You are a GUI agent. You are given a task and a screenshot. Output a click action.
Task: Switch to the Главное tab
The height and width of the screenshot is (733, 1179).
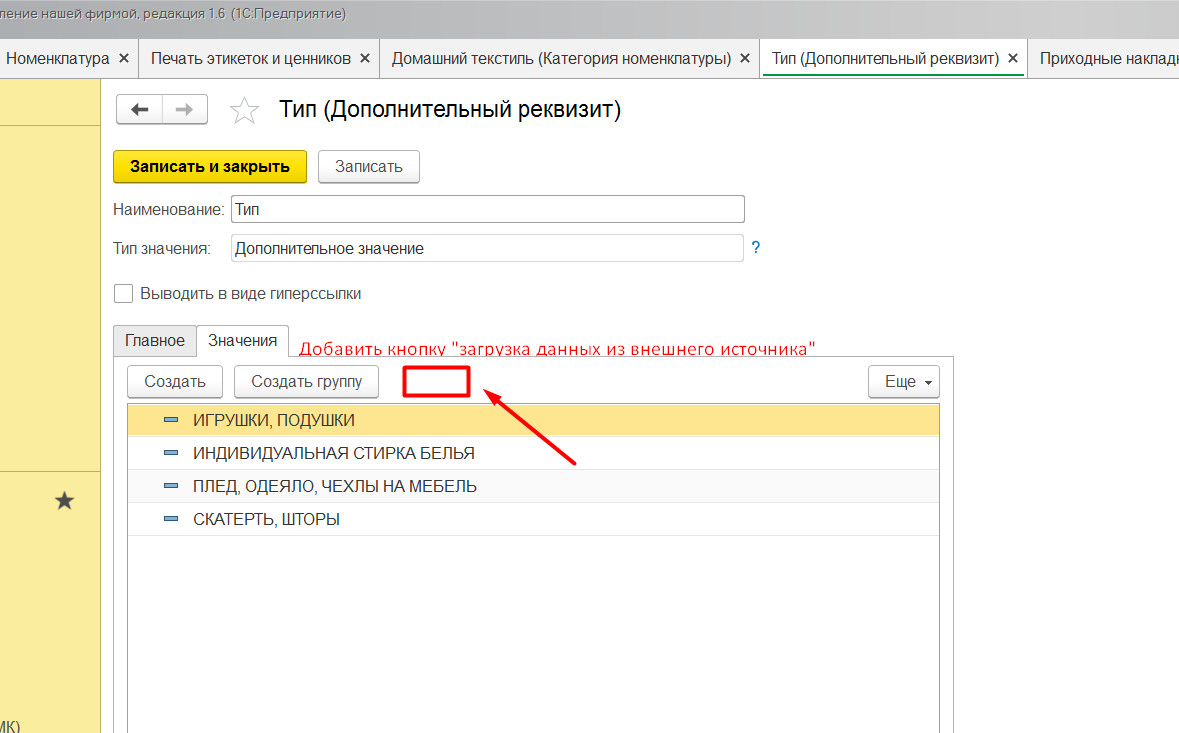[154, 341]
